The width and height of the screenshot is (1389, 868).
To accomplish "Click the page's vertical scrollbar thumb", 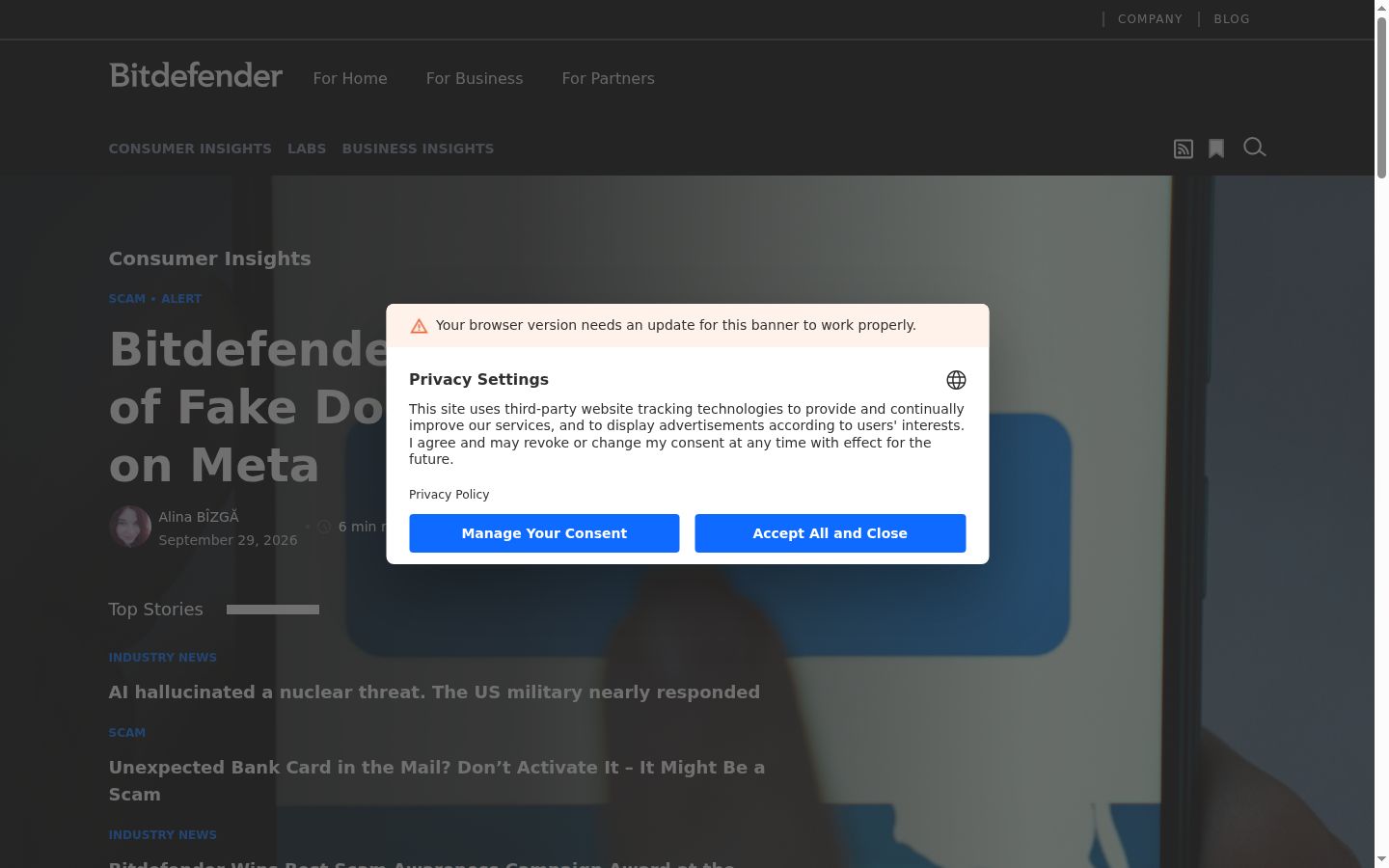I will coord(1381,96).
